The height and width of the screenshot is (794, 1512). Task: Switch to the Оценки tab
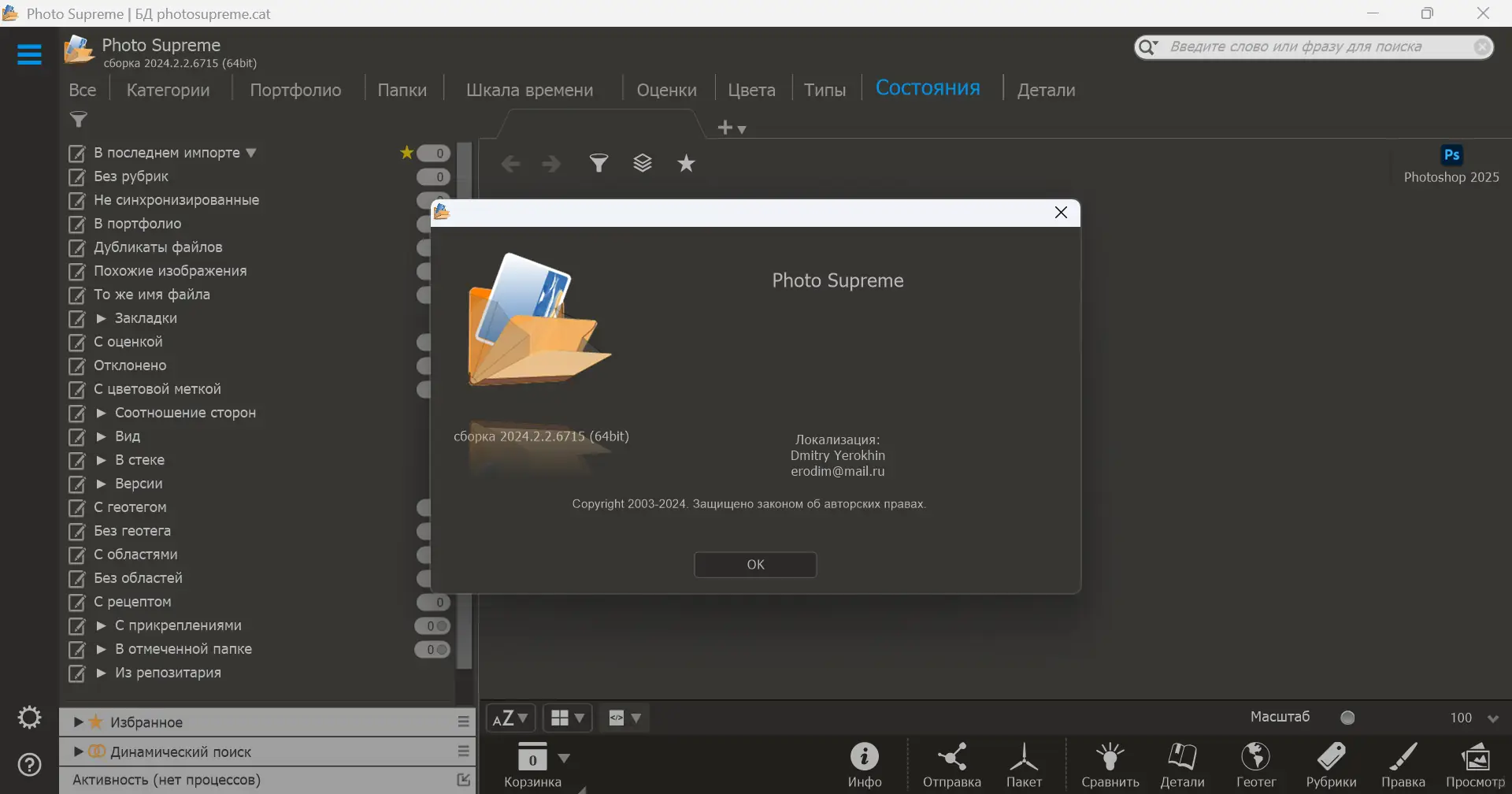[666, 90]
